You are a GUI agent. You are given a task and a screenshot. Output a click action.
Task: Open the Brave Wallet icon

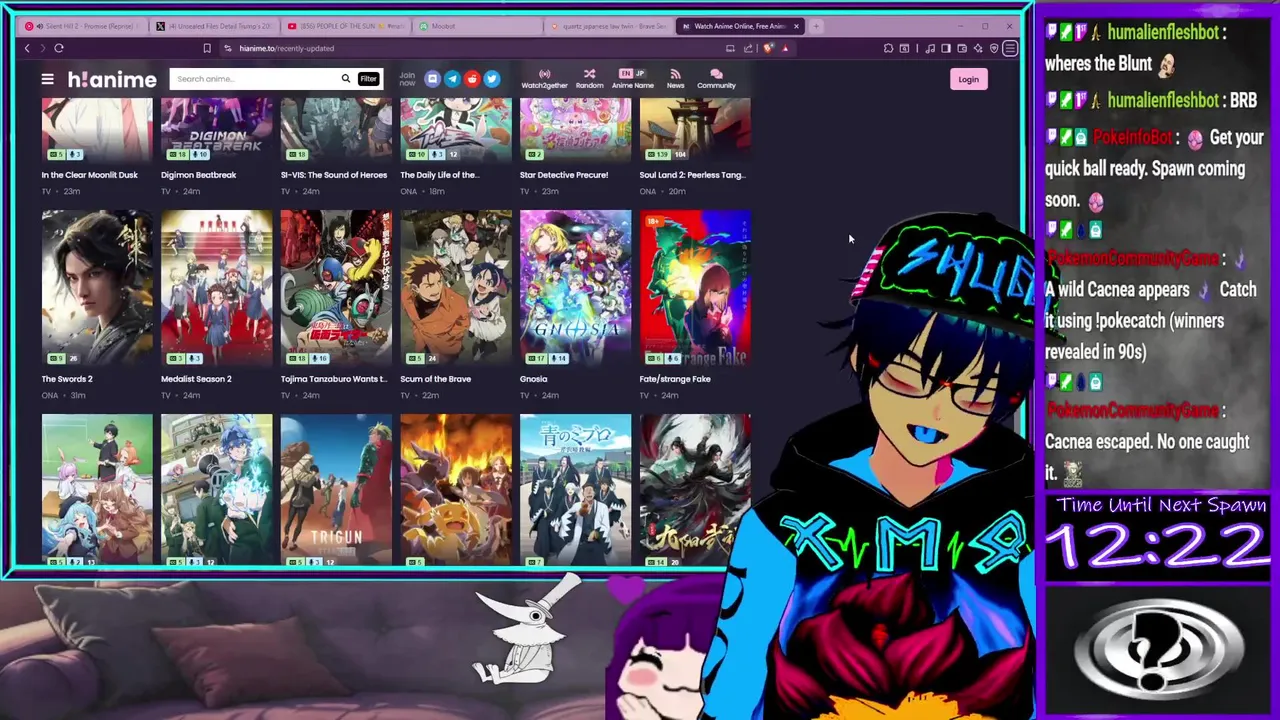pos(962,48)
